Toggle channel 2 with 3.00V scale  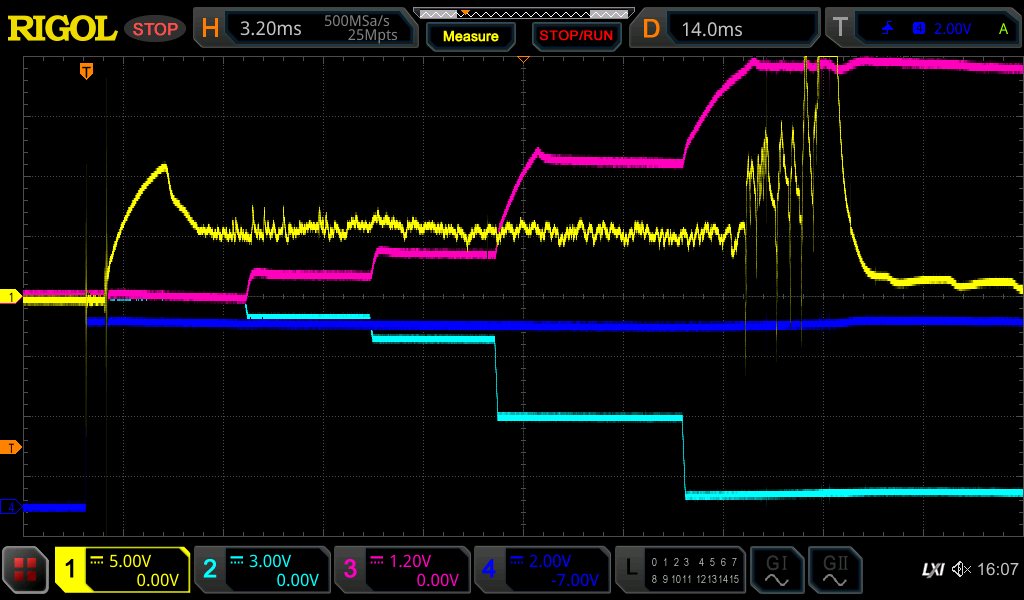[x=261, y=570]
